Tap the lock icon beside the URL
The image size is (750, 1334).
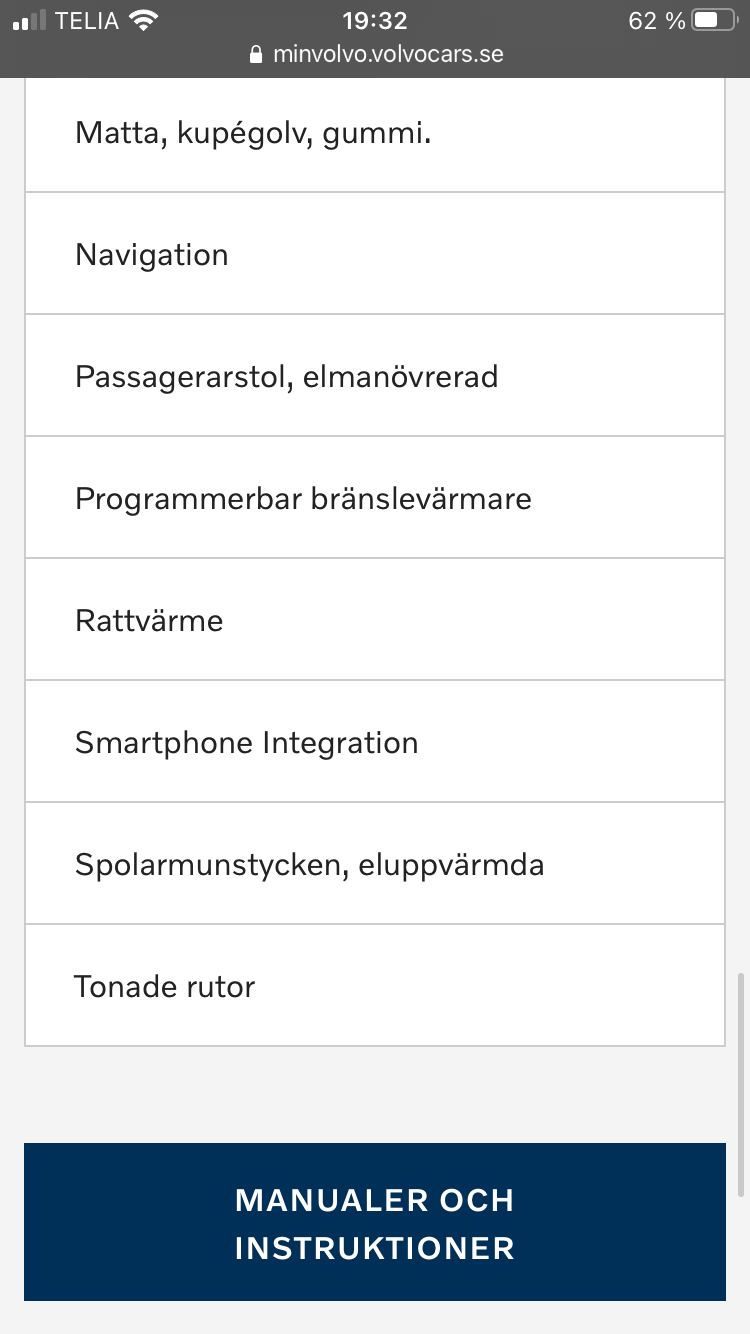tap(257, 54)
